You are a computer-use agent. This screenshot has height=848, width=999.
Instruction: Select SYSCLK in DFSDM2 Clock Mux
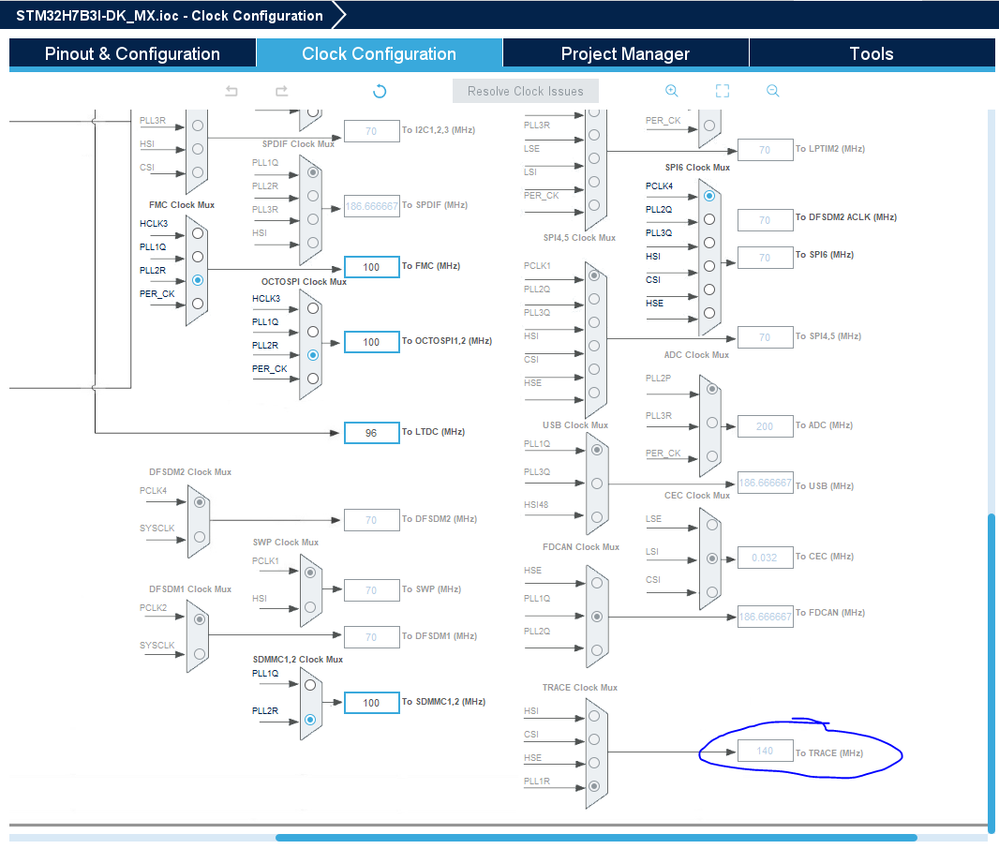coord(199,537)
